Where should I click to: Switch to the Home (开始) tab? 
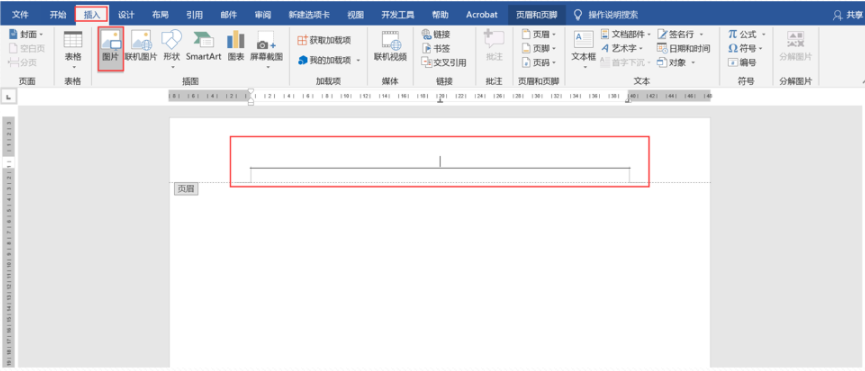(x=58, y=15)
